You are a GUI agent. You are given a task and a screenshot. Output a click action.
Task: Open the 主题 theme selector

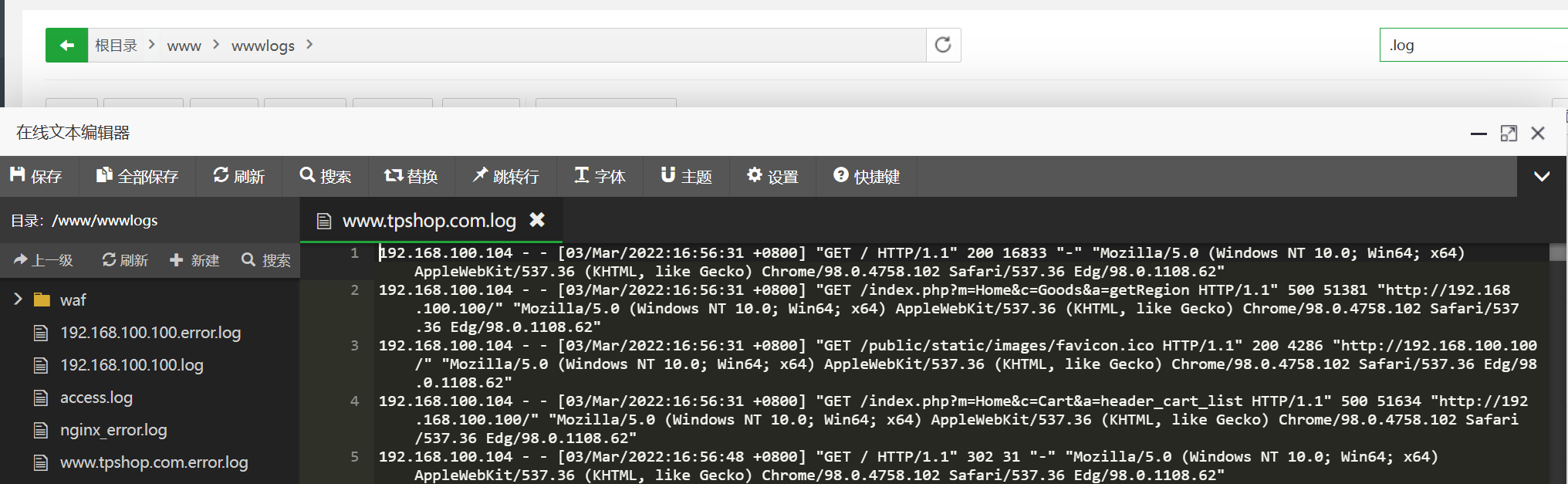(686, 177)
